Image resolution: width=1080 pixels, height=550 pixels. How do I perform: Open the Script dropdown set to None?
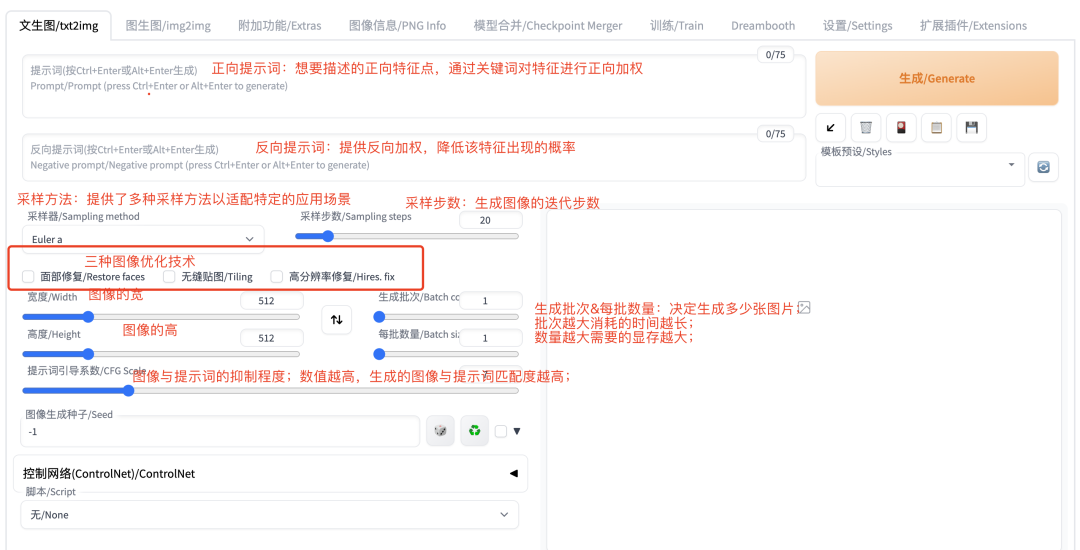[269, 514]
